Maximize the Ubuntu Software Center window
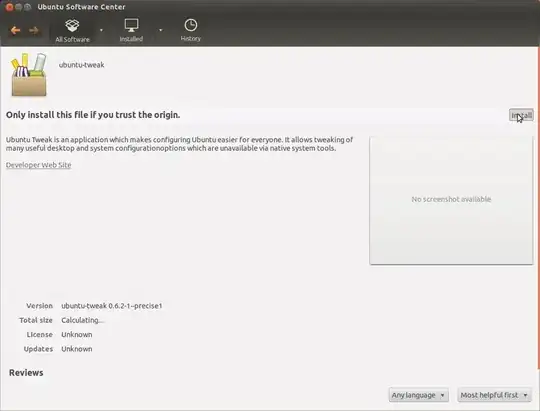Image resolution: width=540 pixels, height=411 pixels. [x=28, y=7]
